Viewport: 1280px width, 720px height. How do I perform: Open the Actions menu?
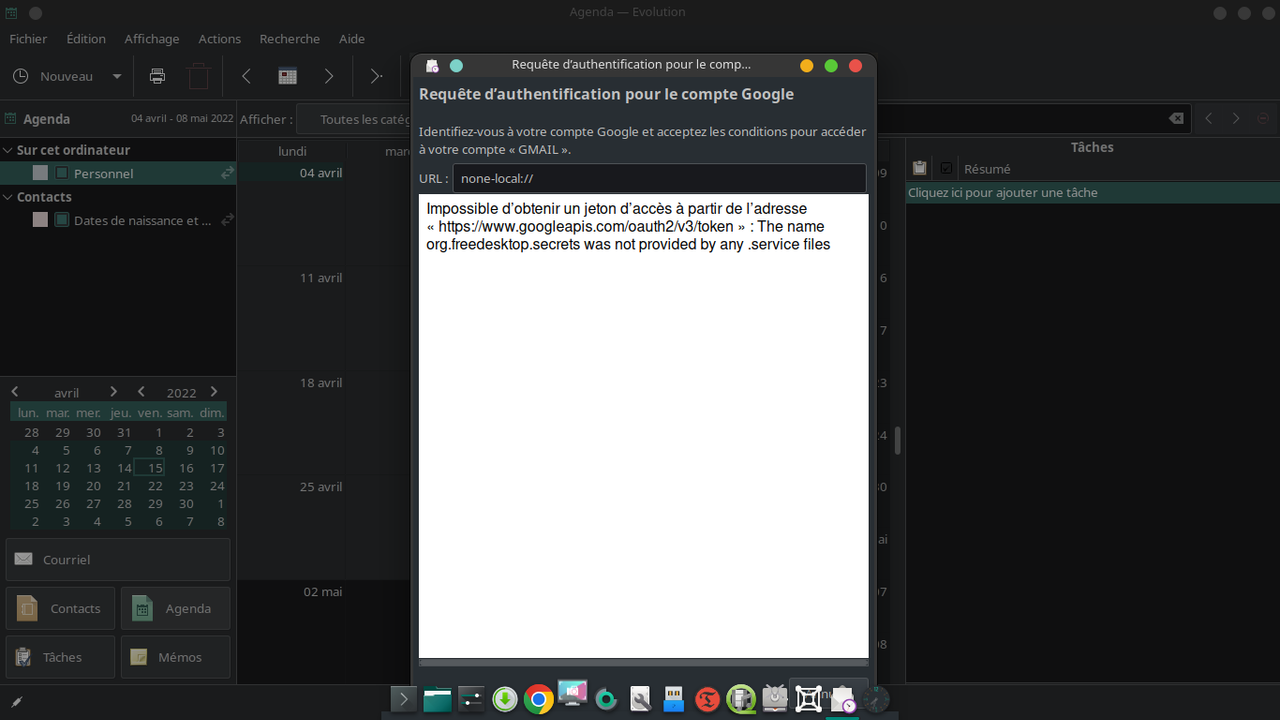[x=219, y=38]
